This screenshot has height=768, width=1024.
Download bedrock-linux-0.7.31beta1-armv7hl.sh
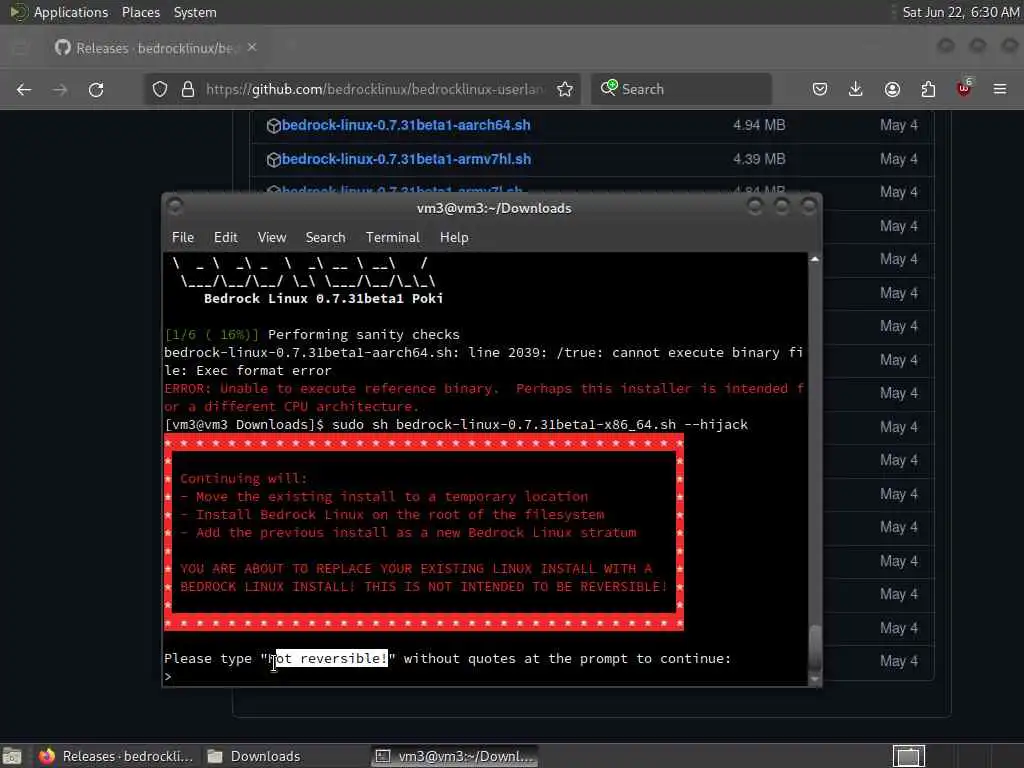(406, 159)
